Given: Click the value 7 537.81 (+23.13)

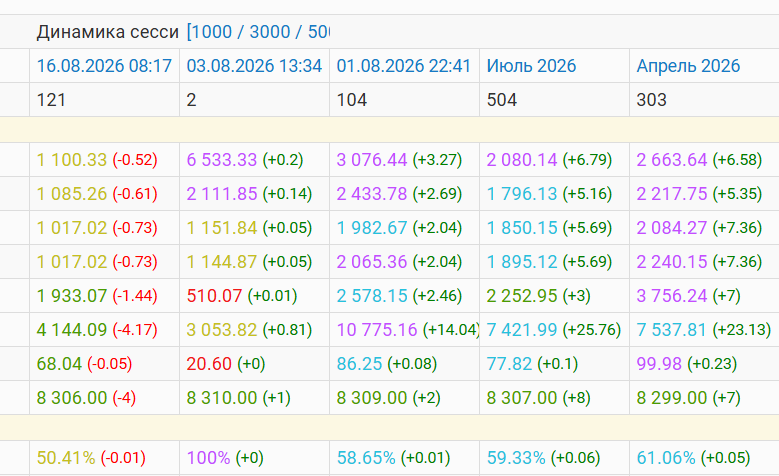Looking at the screenshot, I should 704,330.
